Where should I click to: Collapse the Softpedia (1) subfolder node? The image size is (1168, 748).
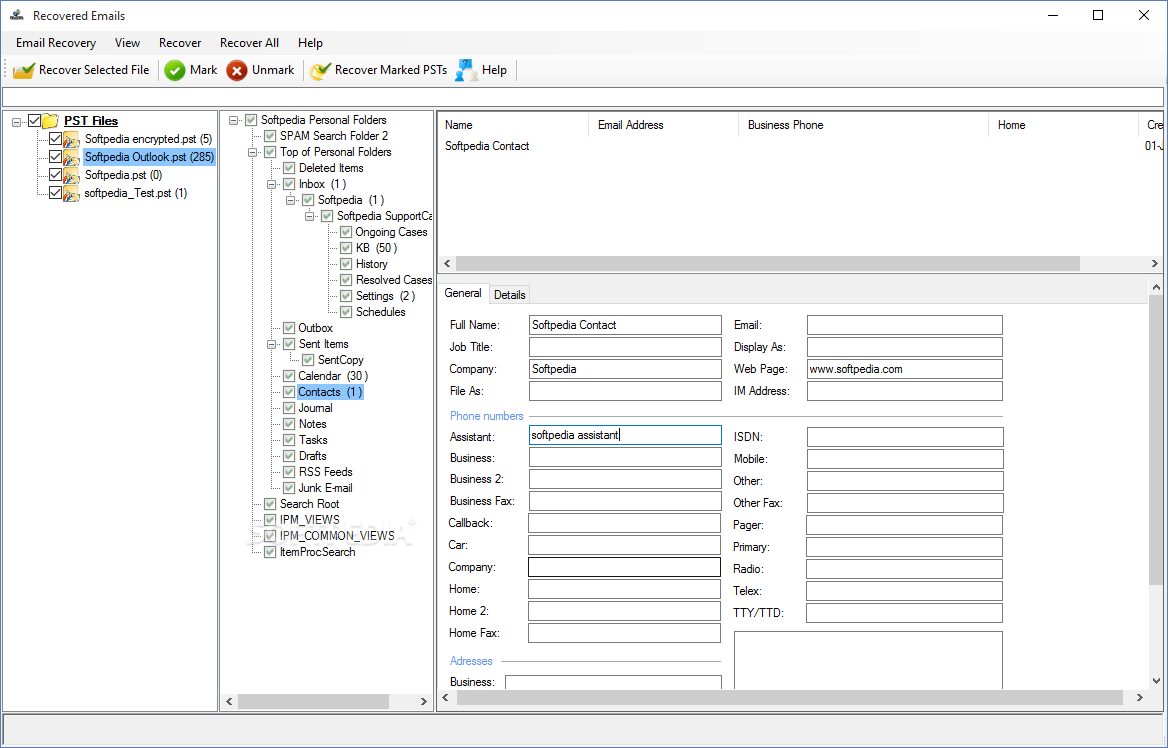coord(291,200)
